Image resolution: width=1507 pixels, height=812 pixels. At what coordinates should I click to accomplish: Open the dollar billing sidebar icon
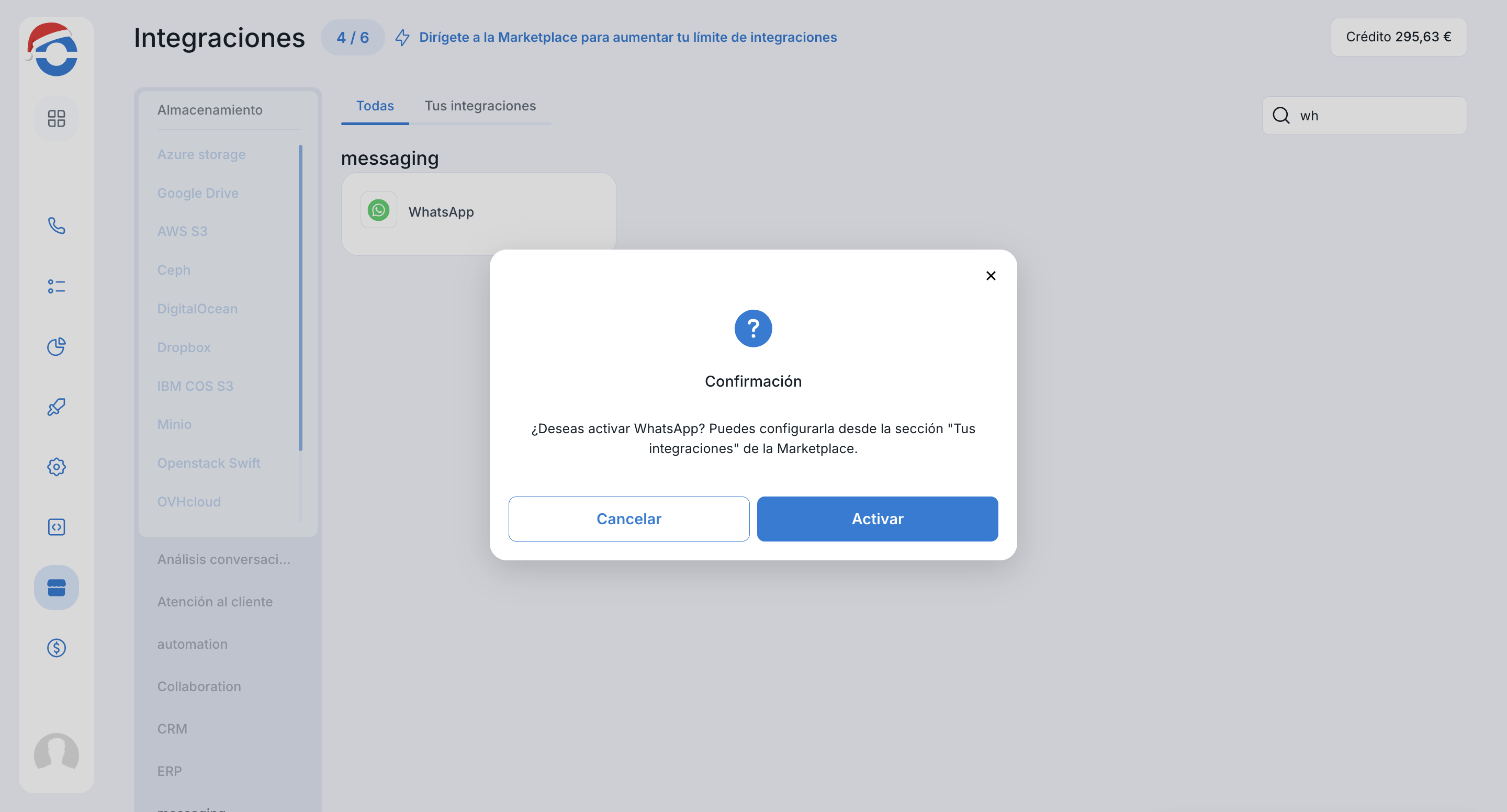56,648
